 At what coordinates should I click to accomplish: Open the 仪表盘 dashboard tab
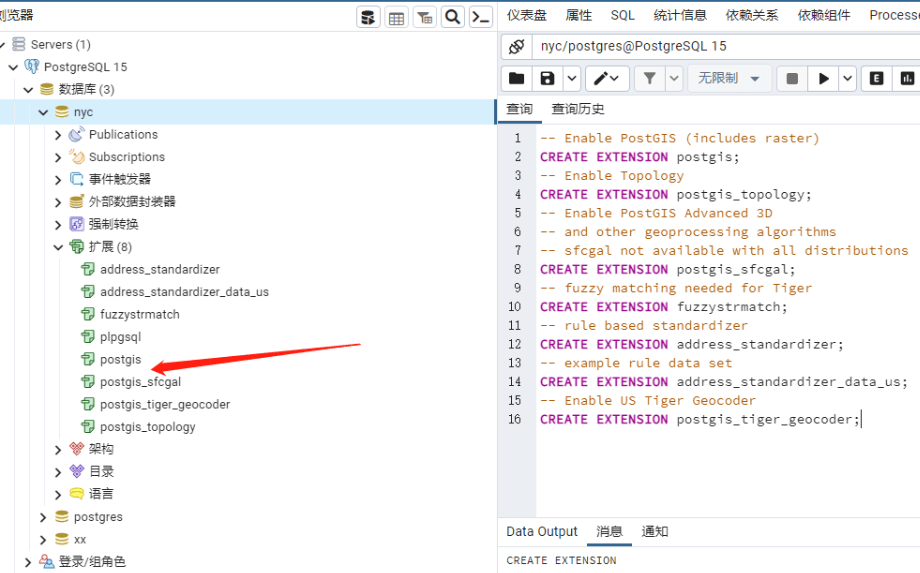click(527, 15)
